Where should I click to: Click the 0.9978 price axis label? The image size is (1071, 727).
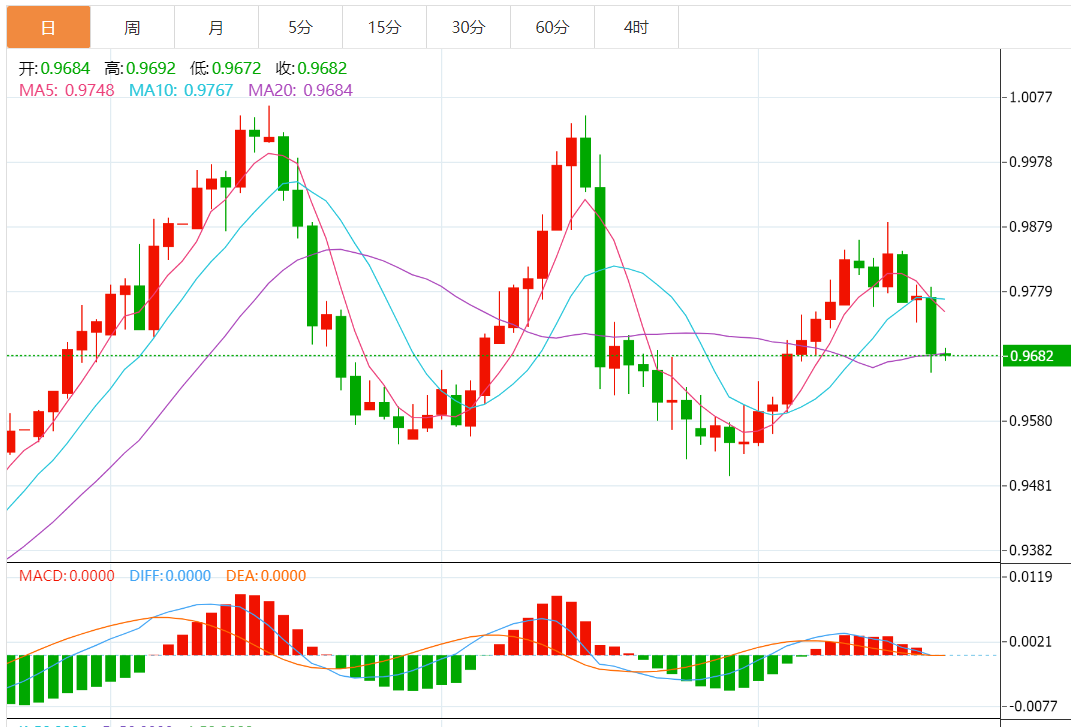(x=1031, y=162)
